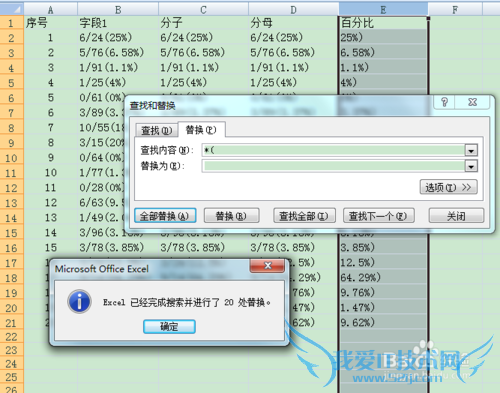Viewport: 500px width, 393px height.
Task: Select the 替换 tab
Action: [x=201, y=129]
